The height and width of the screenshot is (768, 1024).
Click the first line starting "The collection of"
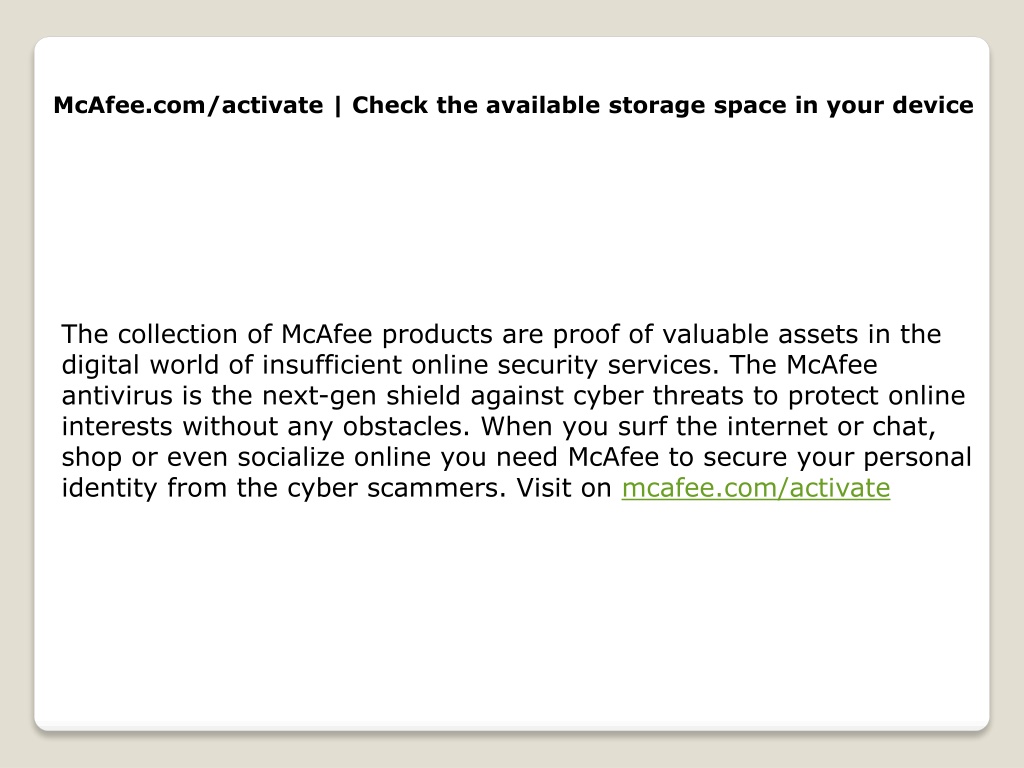coord(501,334)
